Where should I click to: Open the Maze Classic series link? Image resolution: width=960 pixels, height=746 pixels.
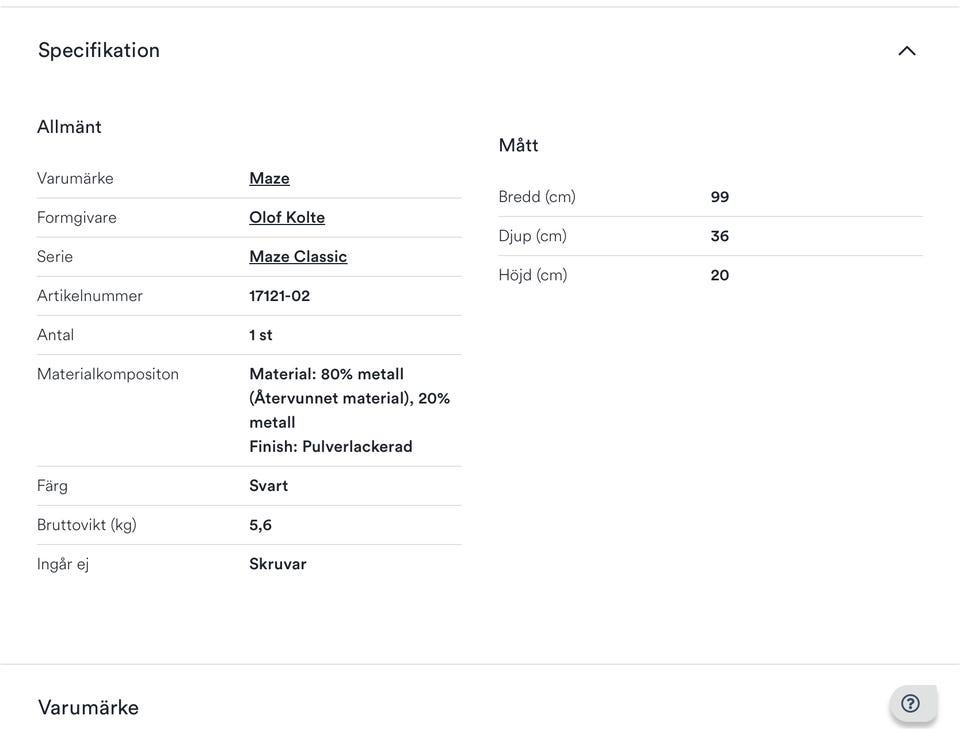tap(298, 256)
